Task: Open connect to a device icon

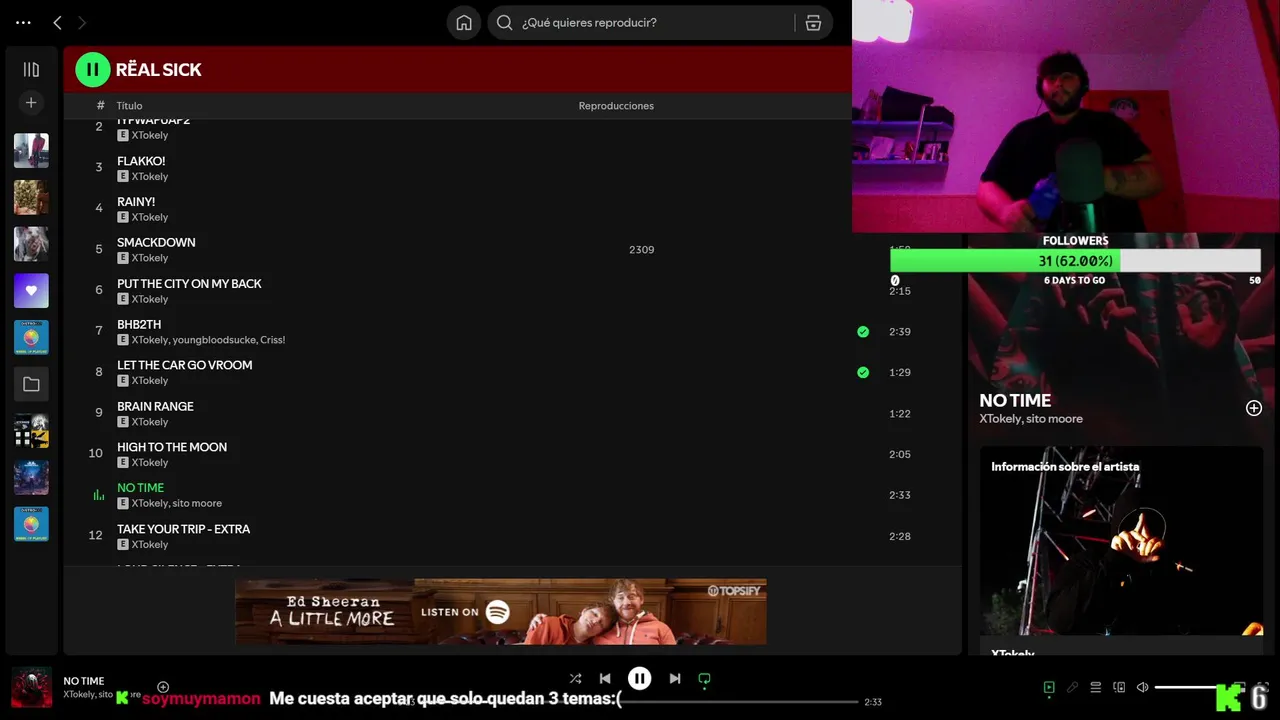Action: (1119, 688)
